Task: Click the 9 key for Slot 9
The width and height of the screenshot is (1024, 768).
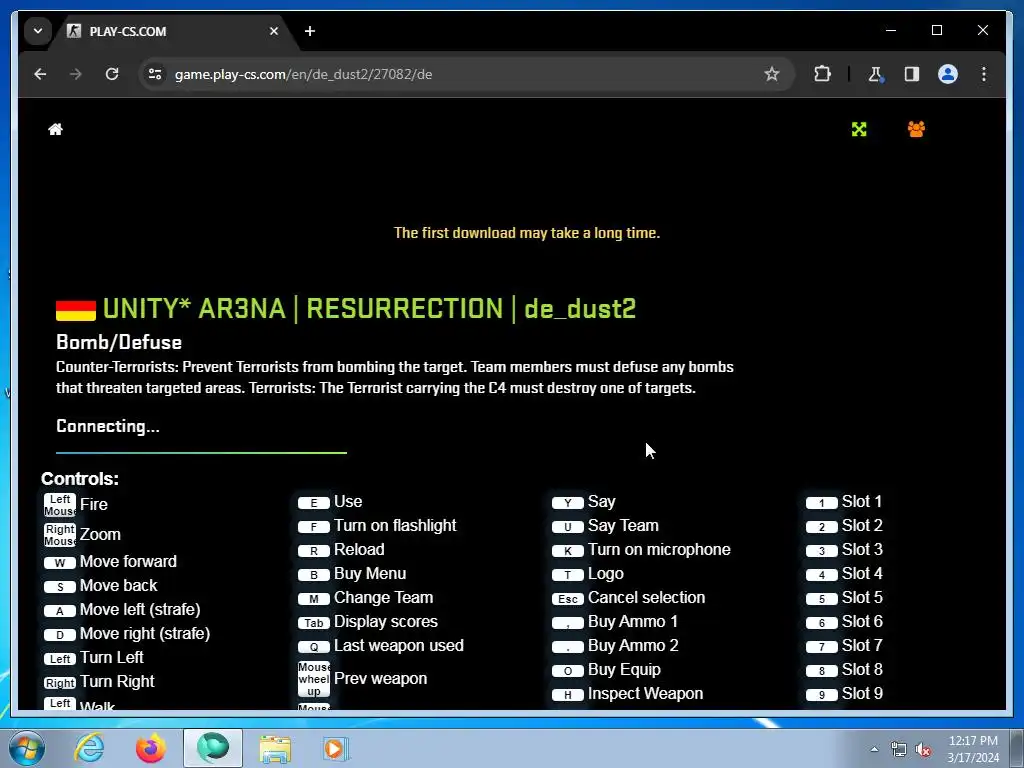Action: click(822, 695)
